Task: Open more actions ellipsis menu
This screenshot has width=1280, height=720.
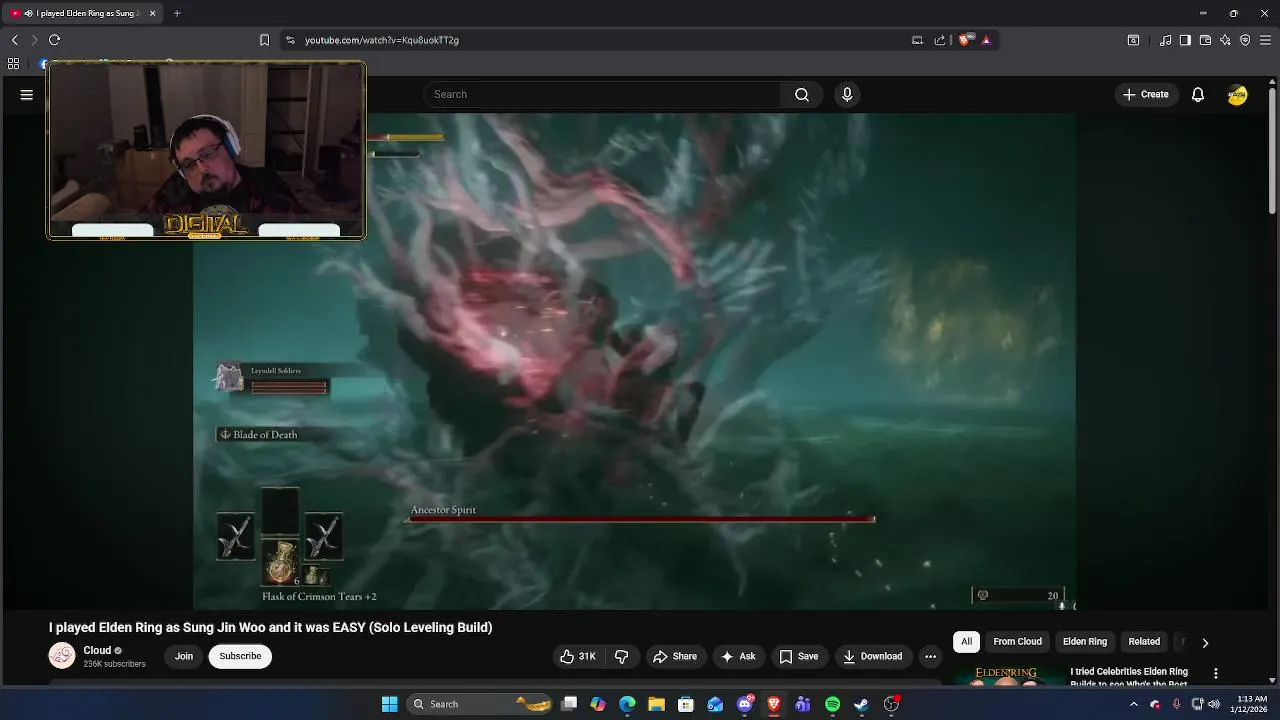Action: [930, 656]
